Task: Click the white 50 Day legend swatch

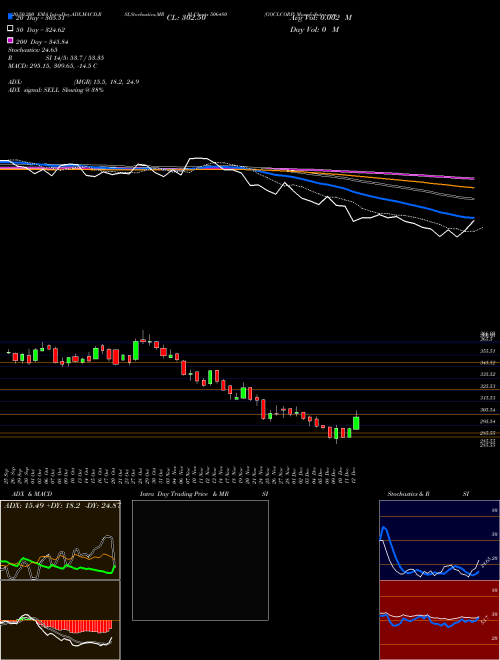Action: point(10,29)
